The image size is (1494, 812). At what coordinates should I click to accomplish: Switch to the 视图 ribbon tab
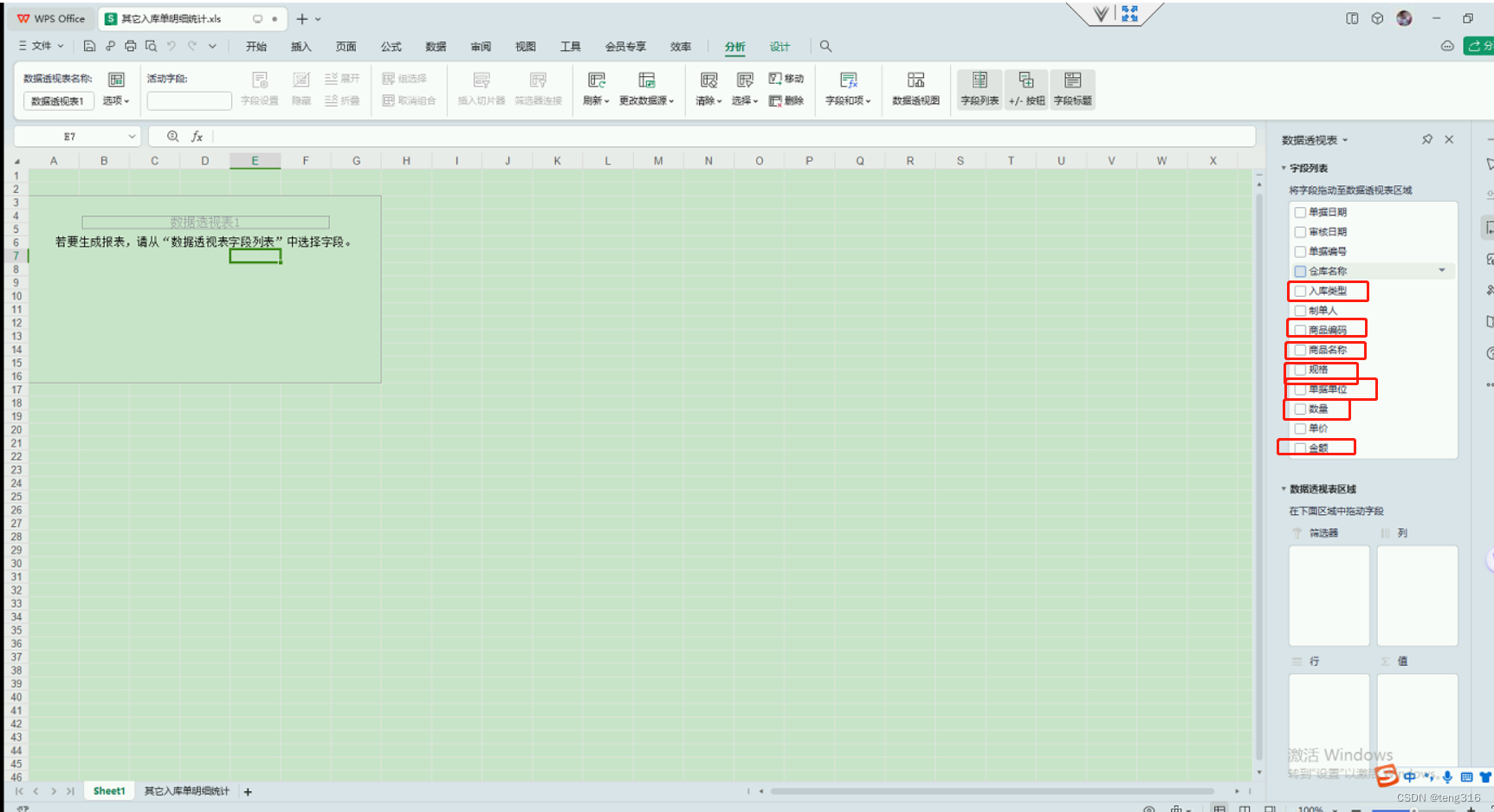(x=526, y=47)
